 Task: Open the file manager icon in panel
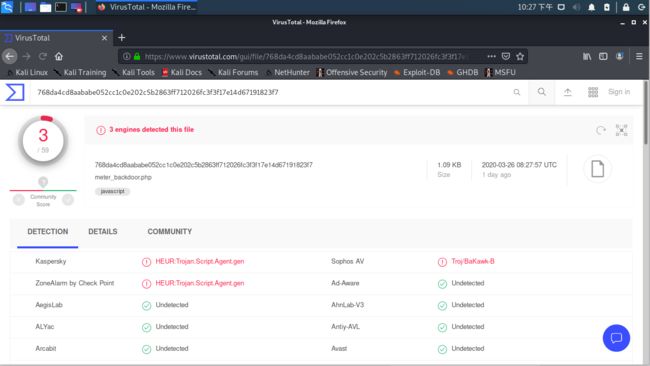click(45, 7)
